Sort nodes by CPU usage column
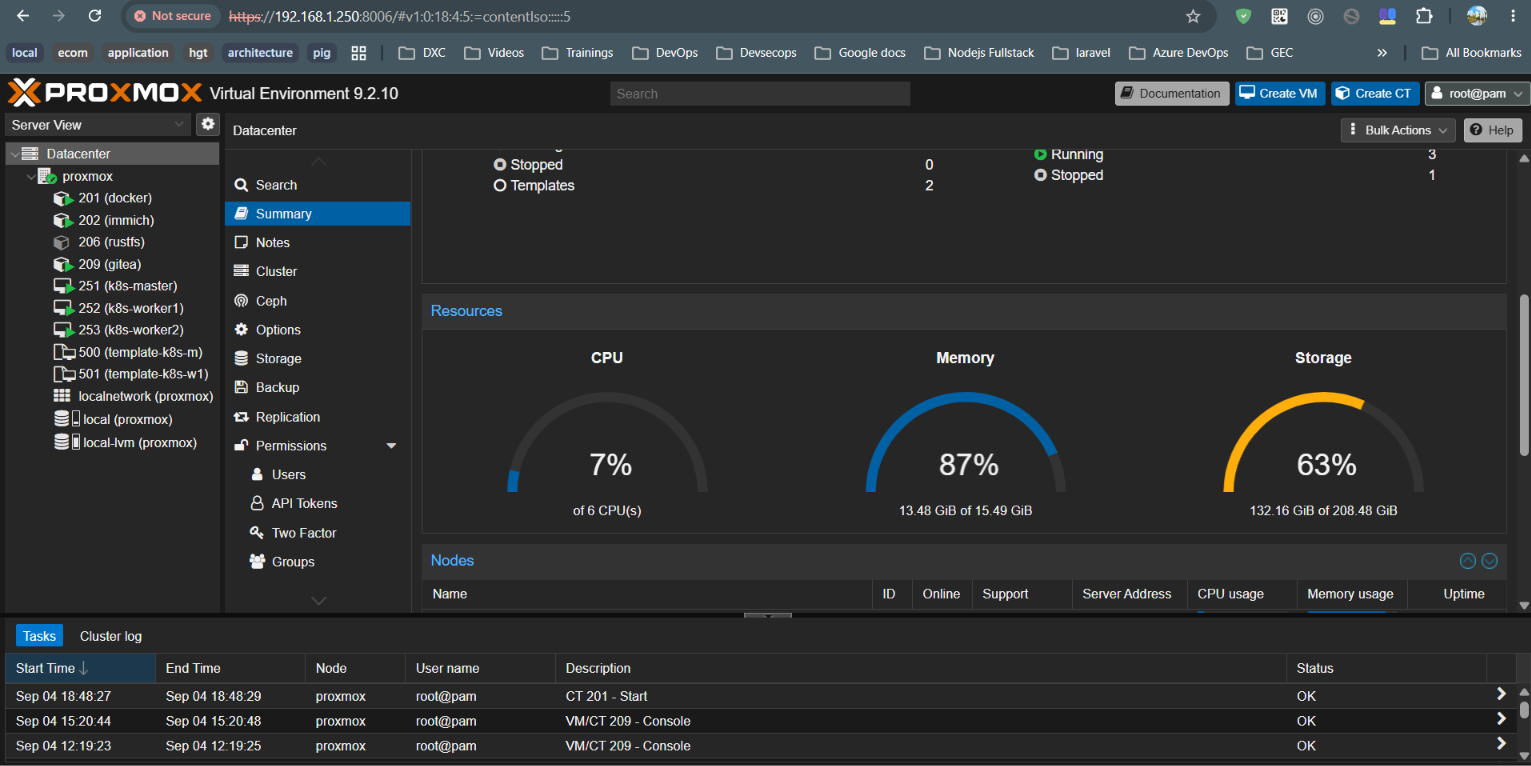The height and width of the screenshot is (766, 1531). 1242,594
